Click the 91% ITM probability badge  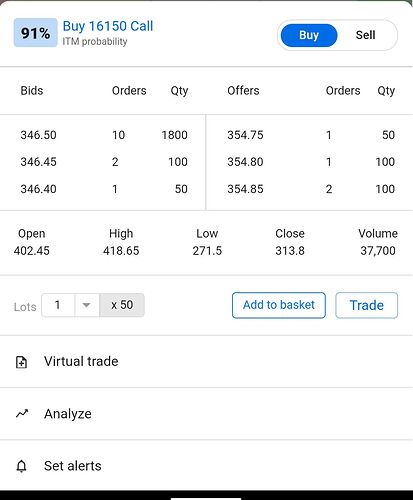pos(35,33)
